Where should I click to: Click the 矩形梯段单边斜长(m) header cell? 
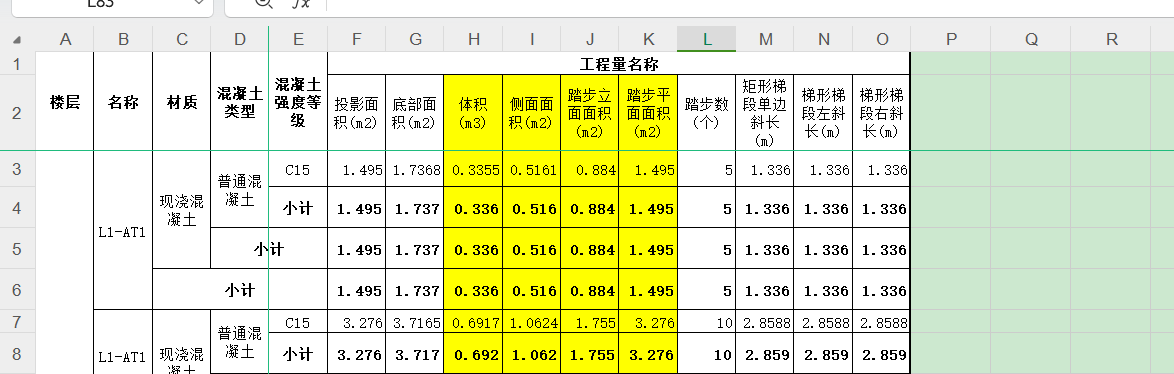[765, 112]
